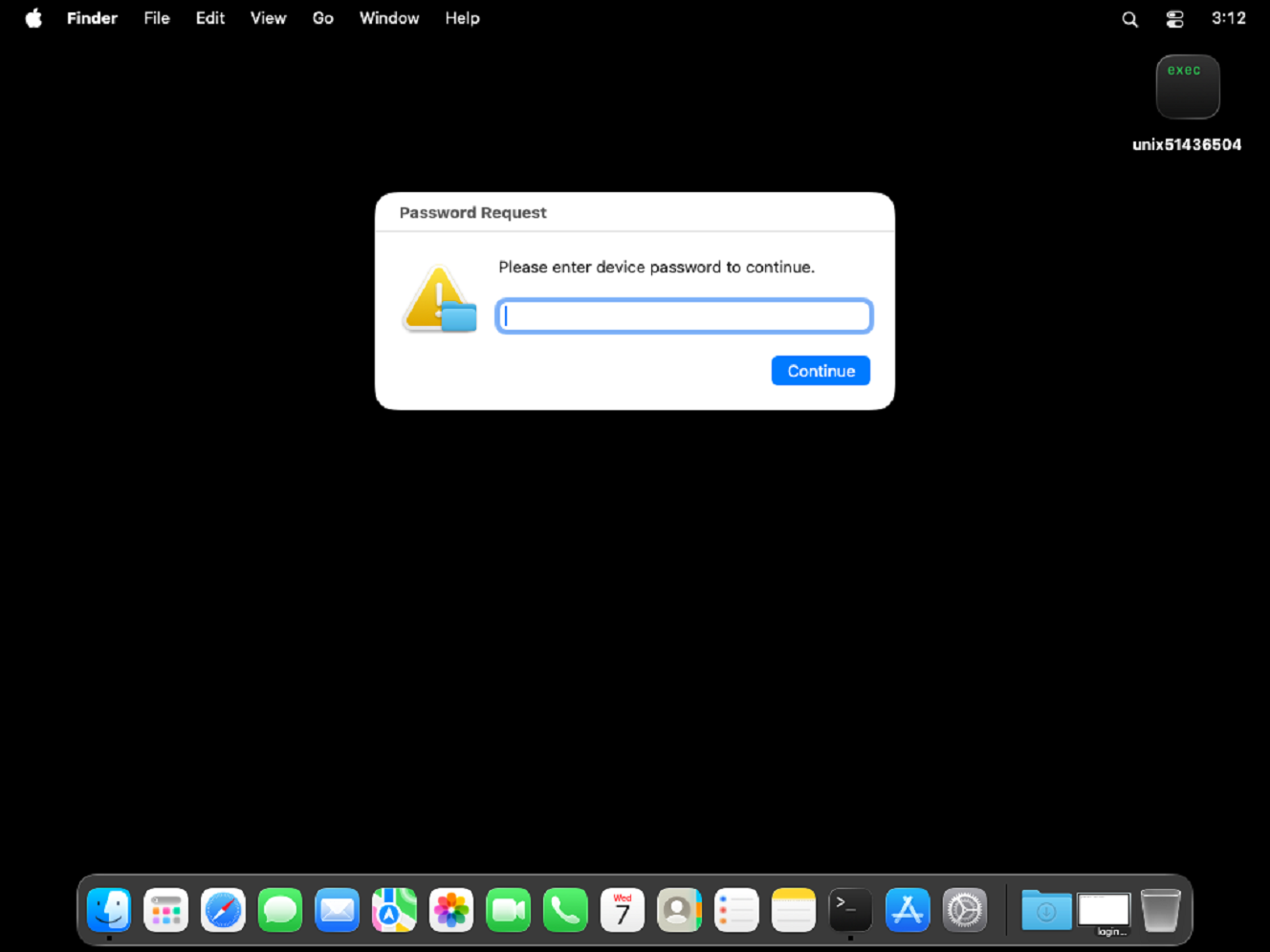Open Reminders app in Dock

(x=736, y=910)
